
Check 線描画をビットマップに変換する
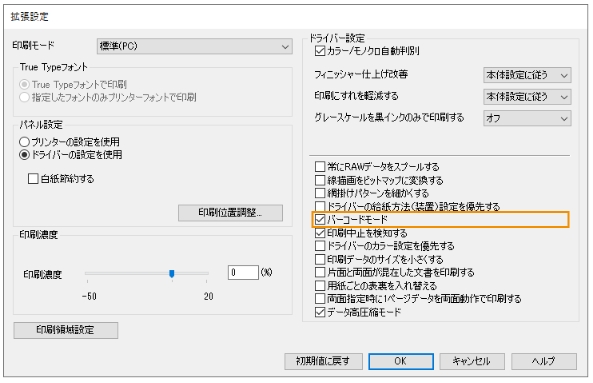pyautogui.click(x=320, y=180)
